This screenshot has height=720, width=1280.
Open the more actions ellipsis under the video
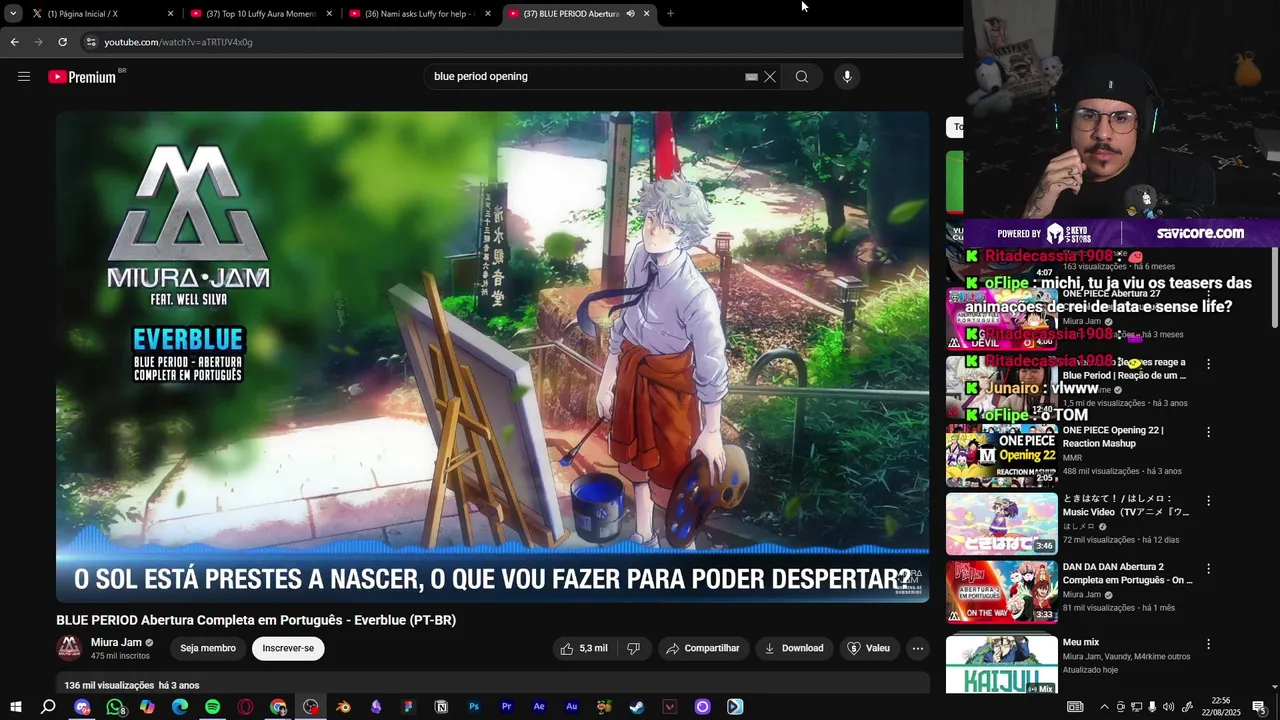point(917,648)
